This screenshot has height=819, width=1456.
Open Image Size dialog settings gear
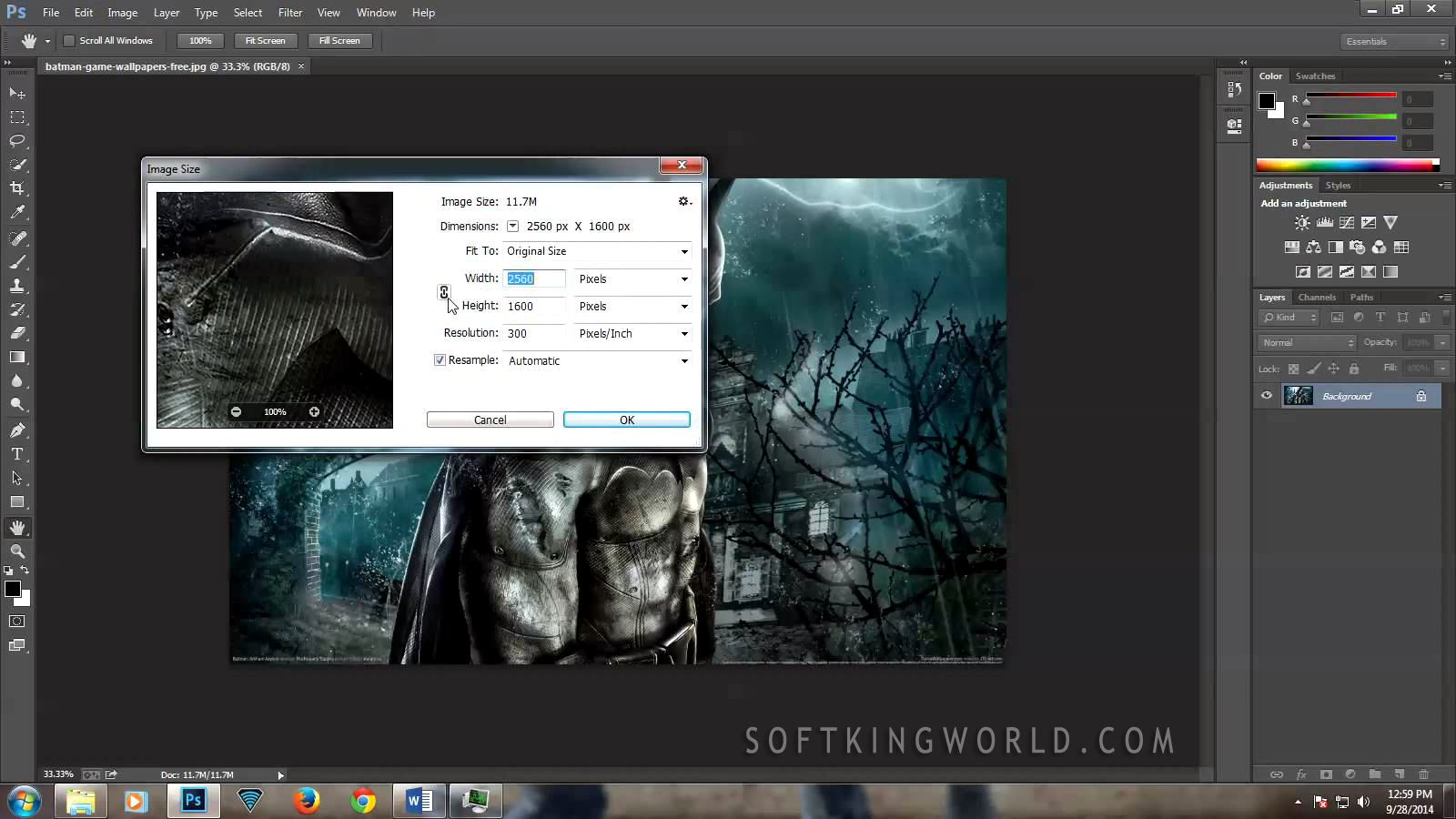684,201
